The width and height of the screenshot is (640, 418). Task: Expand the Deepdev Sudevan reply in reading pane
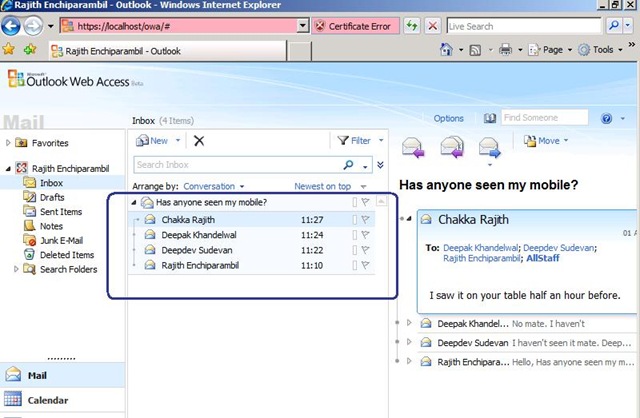[409, 342]
